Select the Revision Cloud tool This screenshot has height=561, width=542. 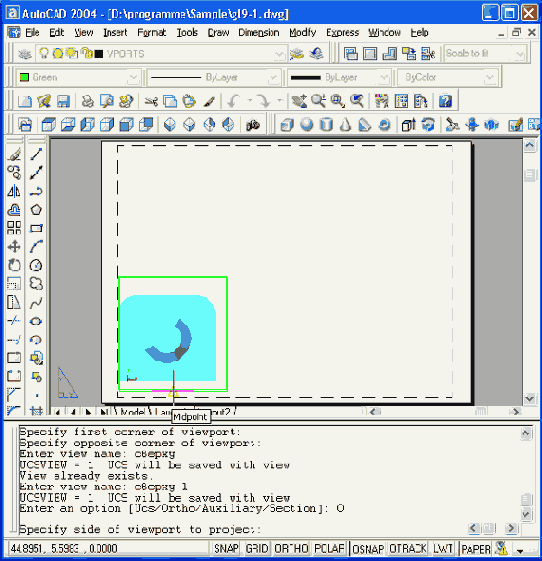coord(36,284)
